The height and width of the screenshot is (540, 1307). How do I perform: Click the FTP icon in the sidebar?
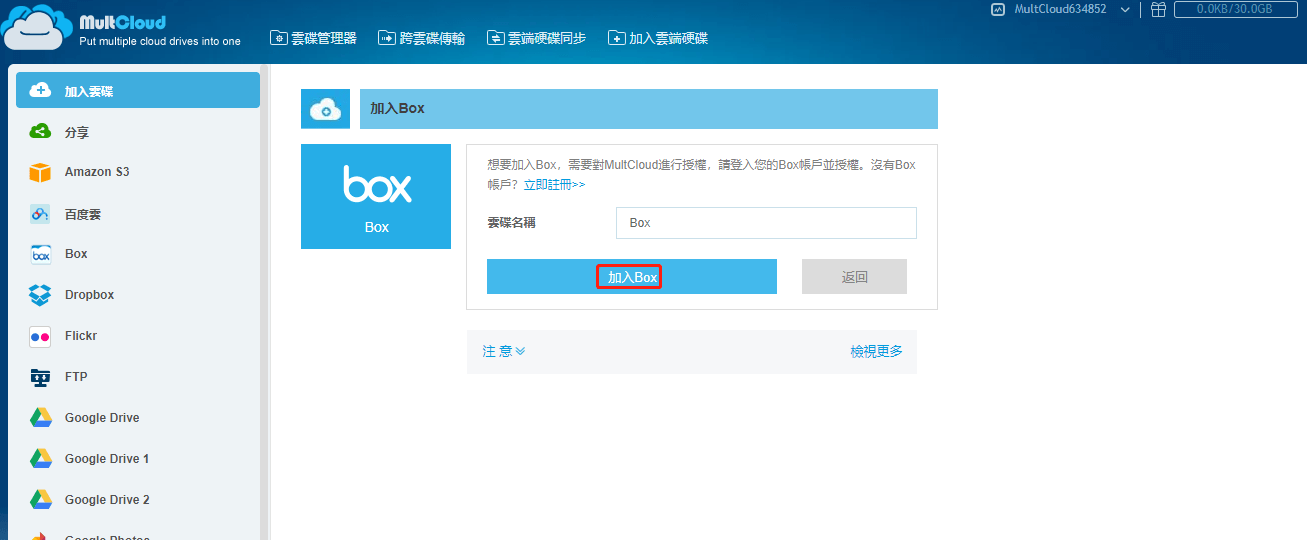pos(40,377)
